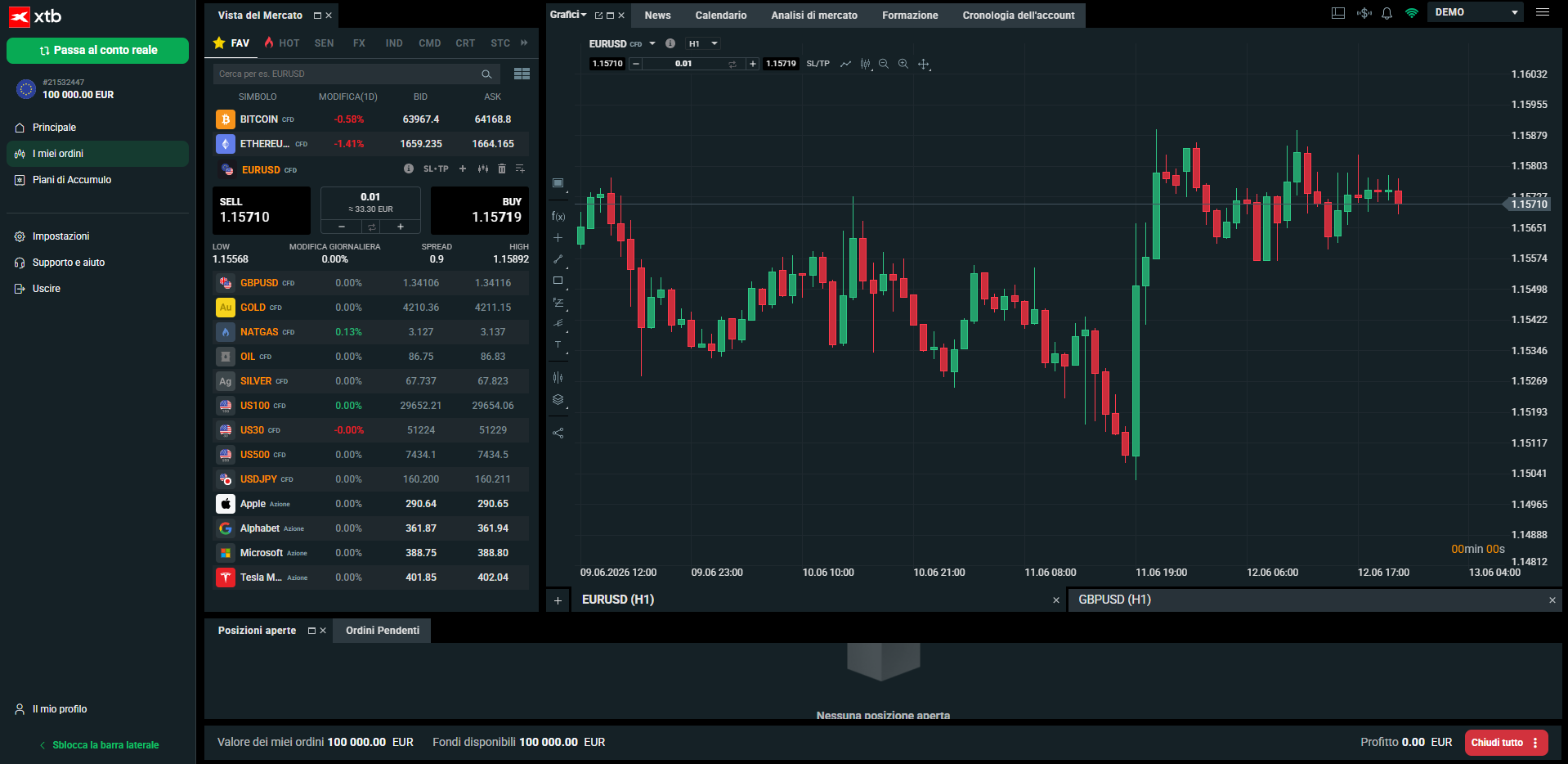Zoom out the EURUSD chart

coord(884,64)
